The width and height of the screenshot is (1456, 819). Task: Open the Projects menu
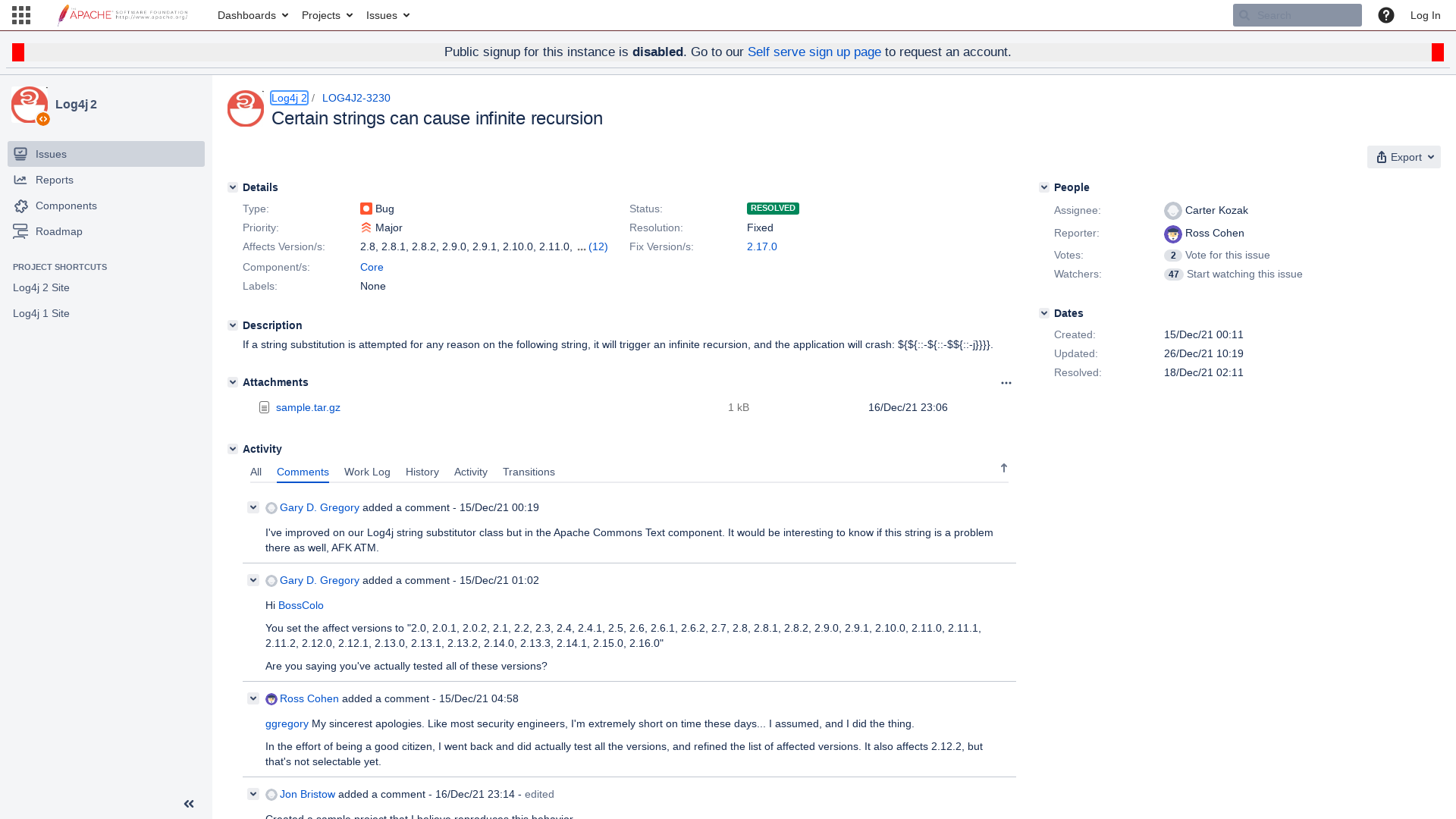(x=327, y=15)
